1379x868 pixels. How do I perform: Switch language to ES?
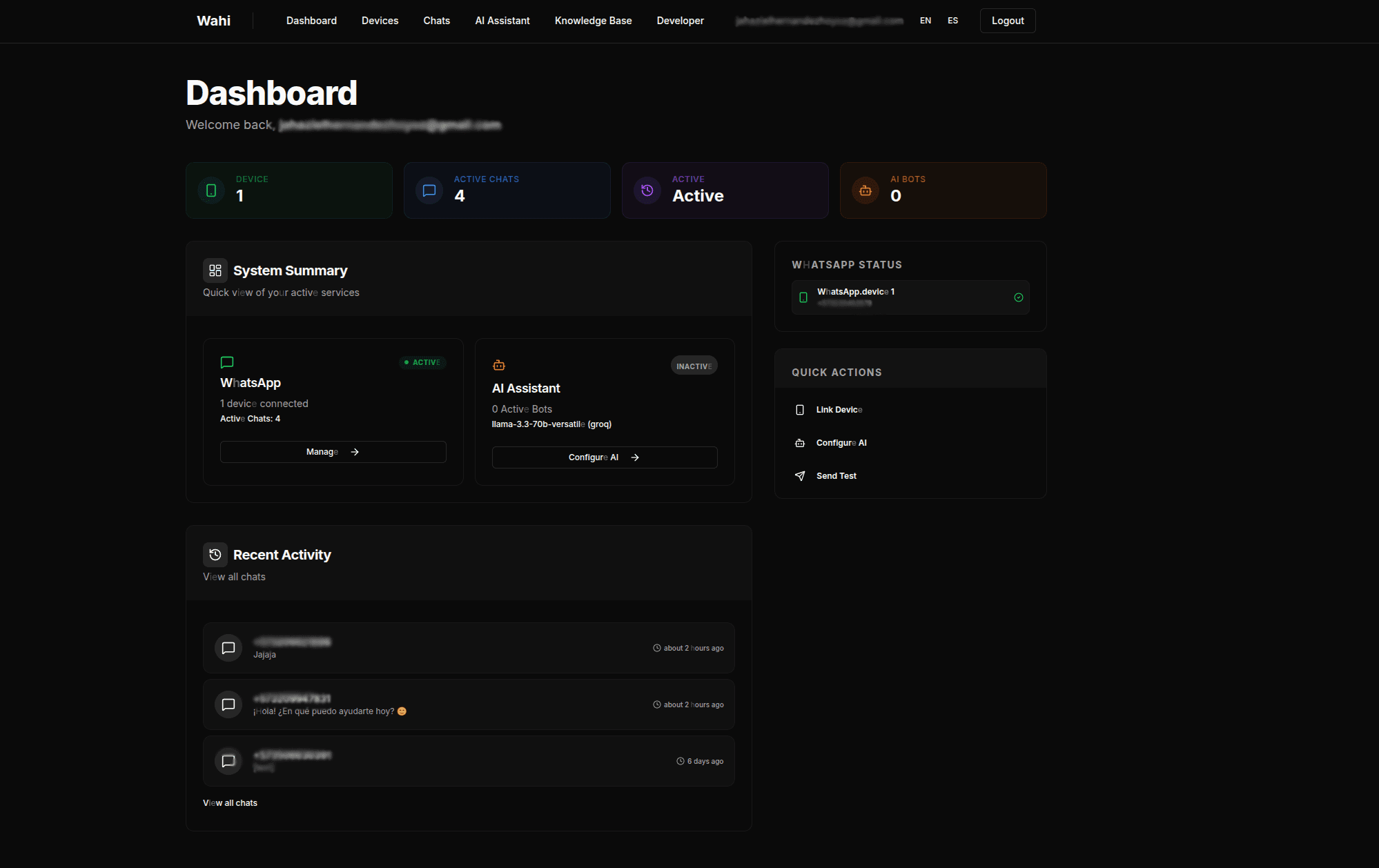click(952, 21)
